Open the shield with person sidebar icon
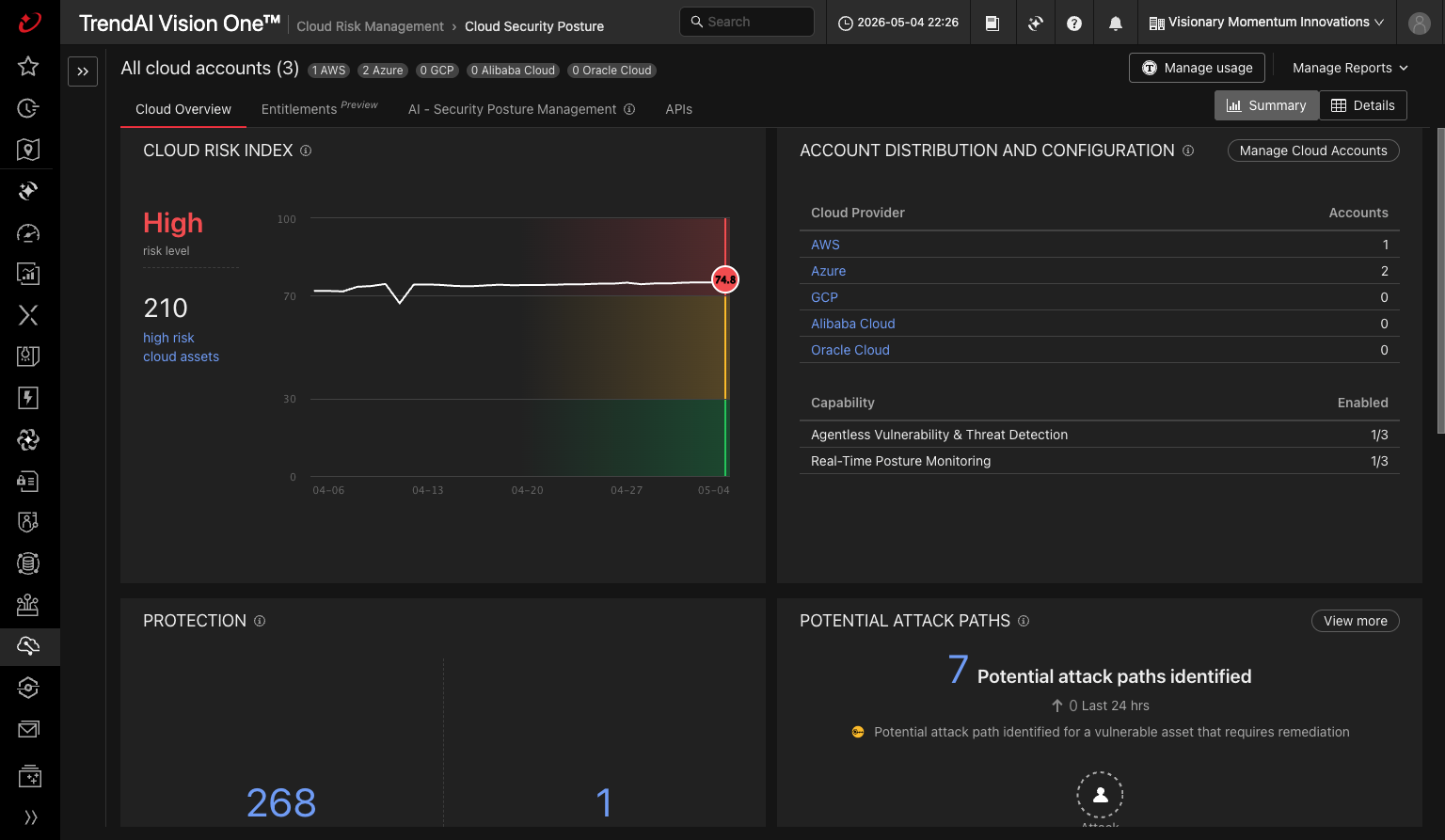The image size is (1445, 840). (x=28, y=522)
